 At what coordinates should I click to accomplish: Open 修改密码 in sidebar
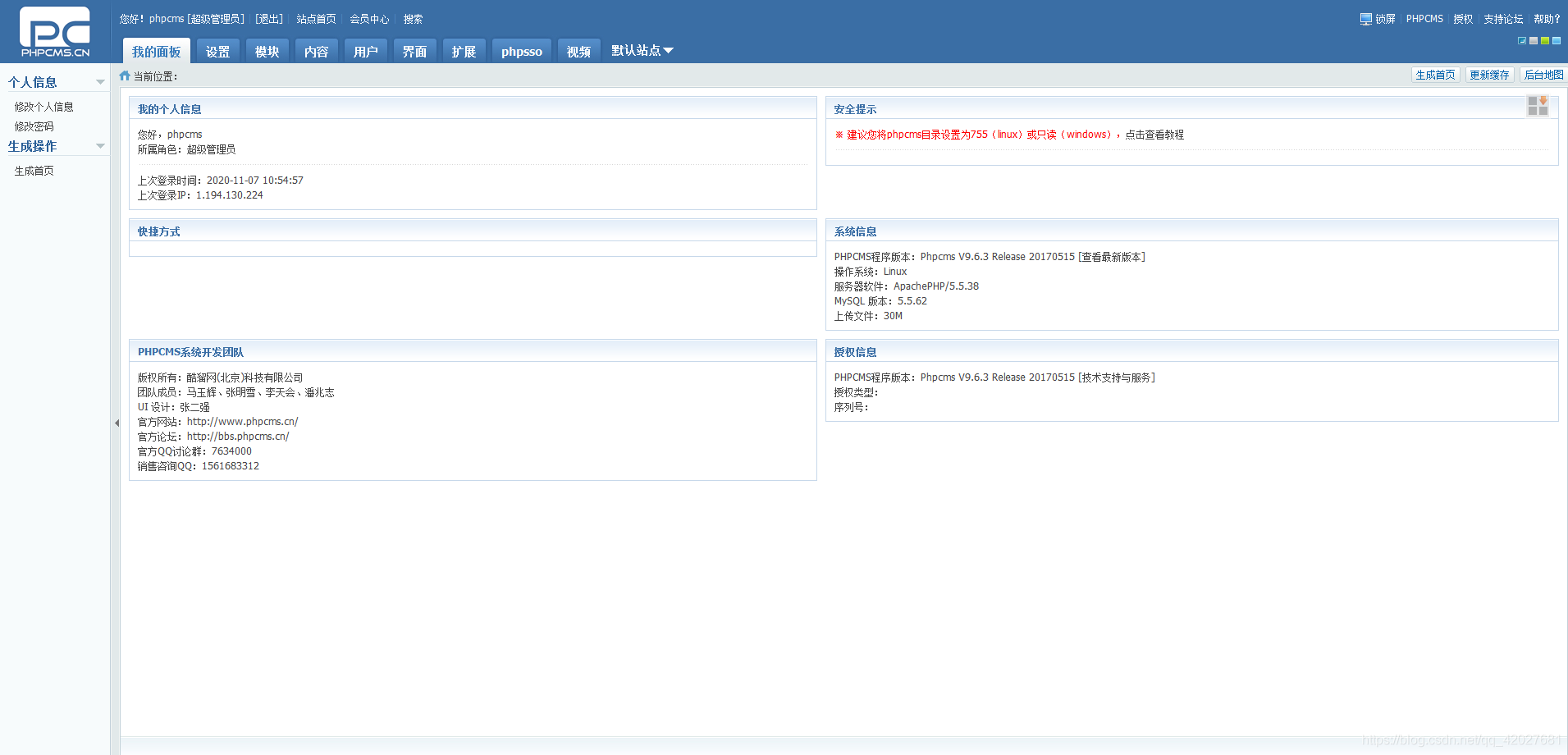pyautogui.click(x=34, y=126)
